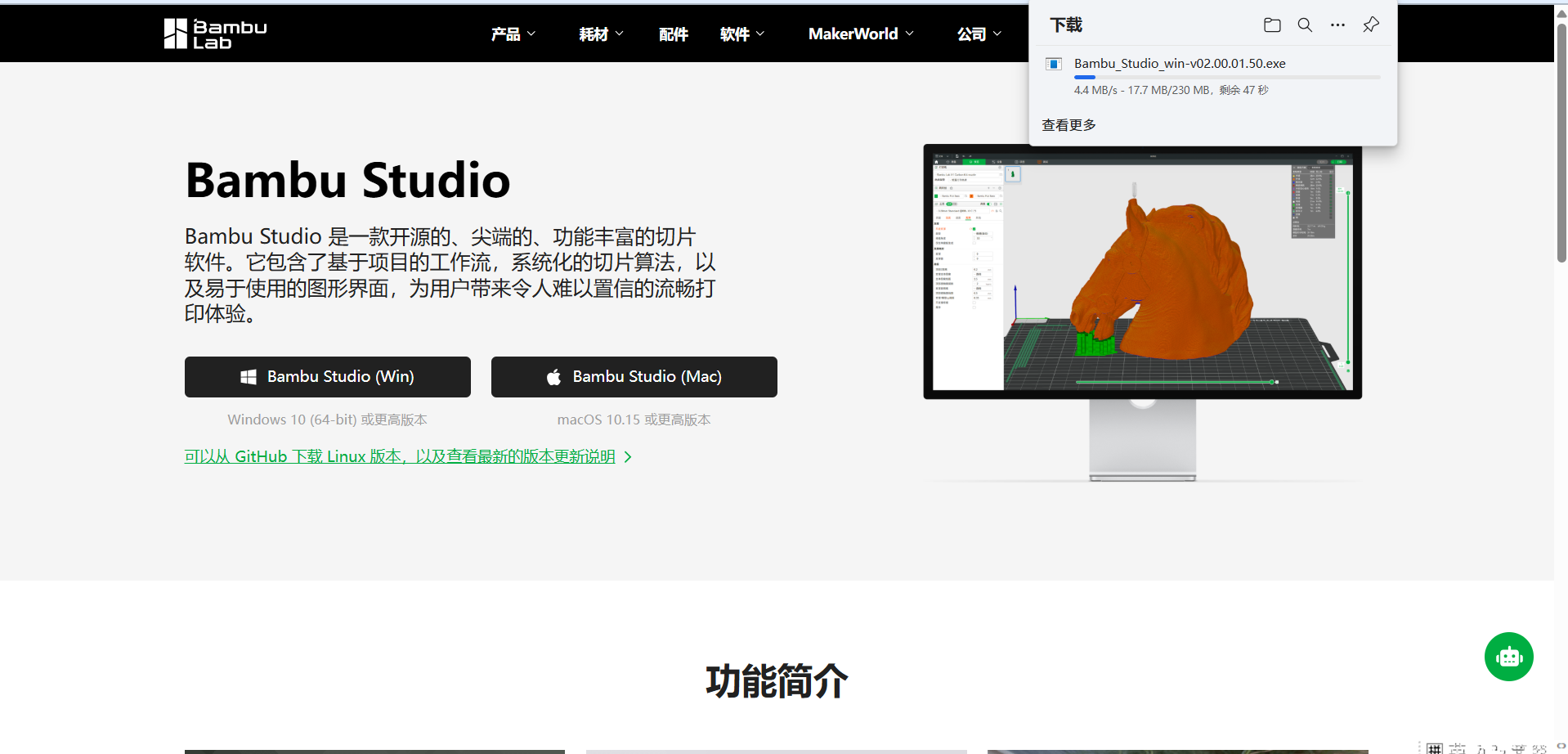The height and width of the screenshot is (754, 1568).
Task: Click Windows 10 (64-bit) requirement text
Action: [327, 420]
